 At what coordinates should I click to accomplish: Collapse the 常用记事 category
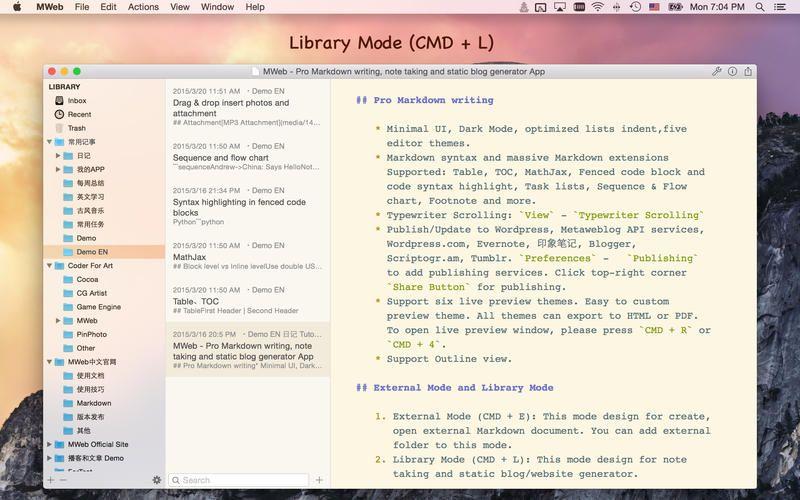point(49,142)
